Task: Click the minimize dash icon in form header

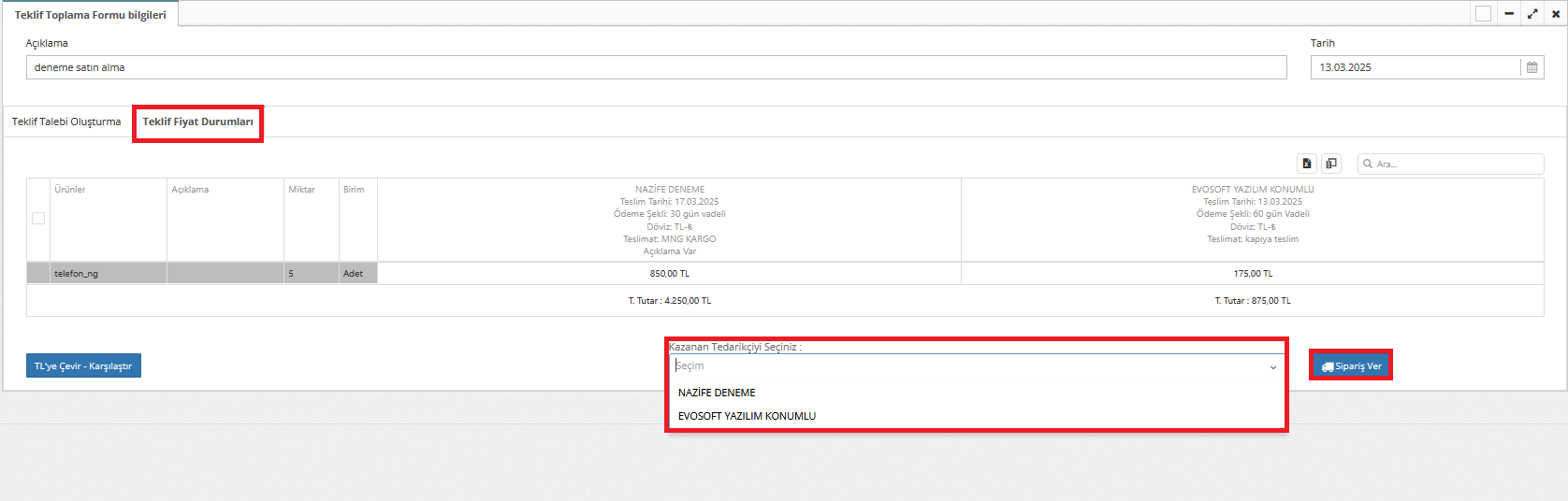Action: click(1509, 14)
